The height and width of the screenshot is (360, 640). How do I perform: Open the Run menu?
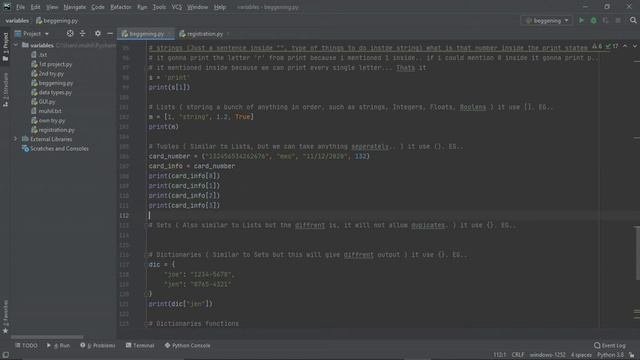142,7
